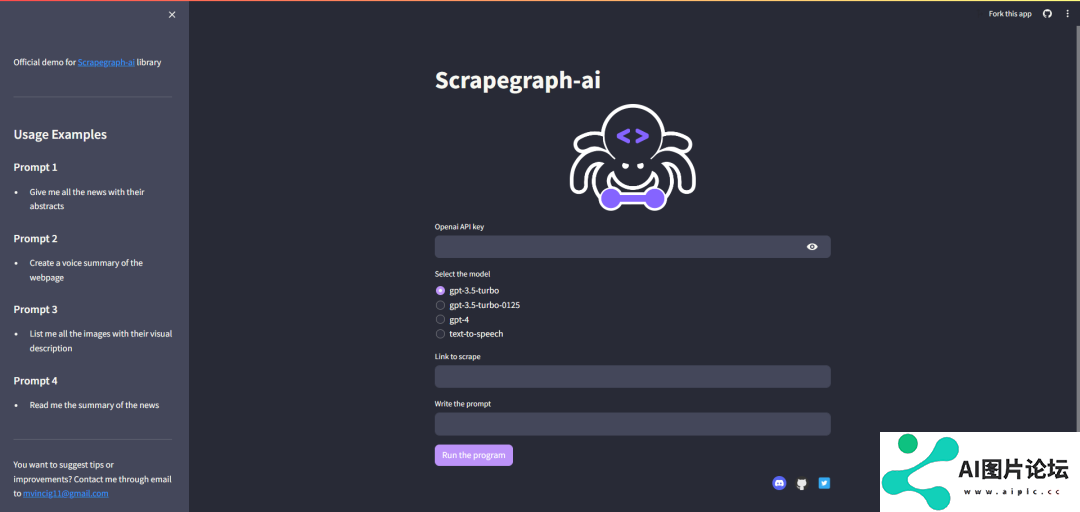Open the GitHub icon in top bar

click(1047, 14)
